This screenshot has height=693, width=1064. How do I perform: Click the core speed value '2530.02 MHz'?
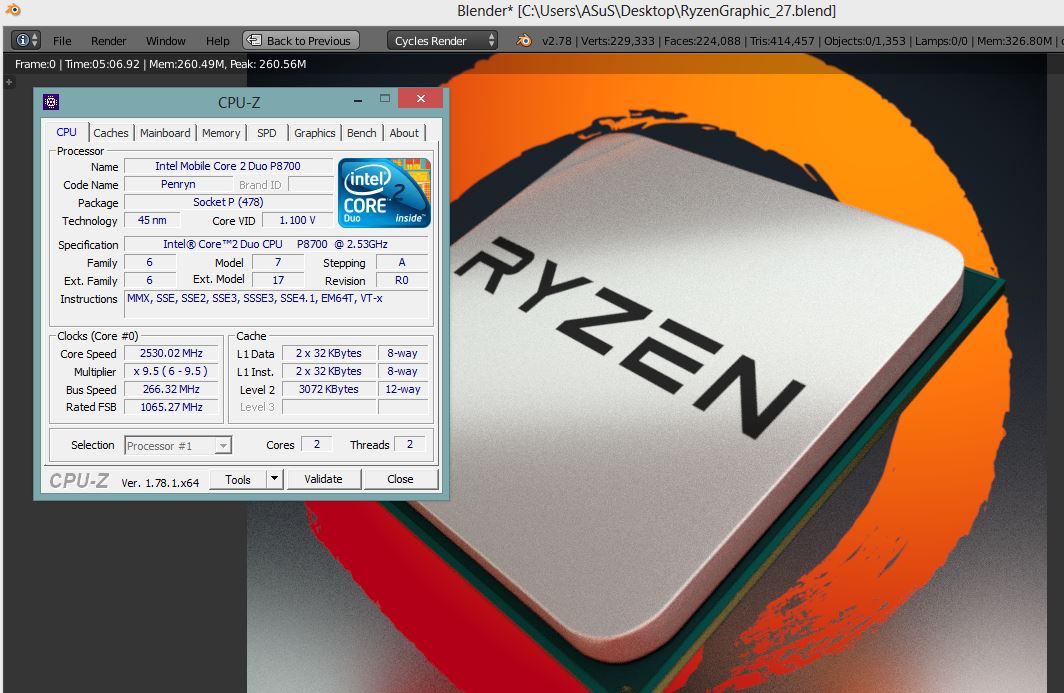pyautogui.click(x=172, y=353)
